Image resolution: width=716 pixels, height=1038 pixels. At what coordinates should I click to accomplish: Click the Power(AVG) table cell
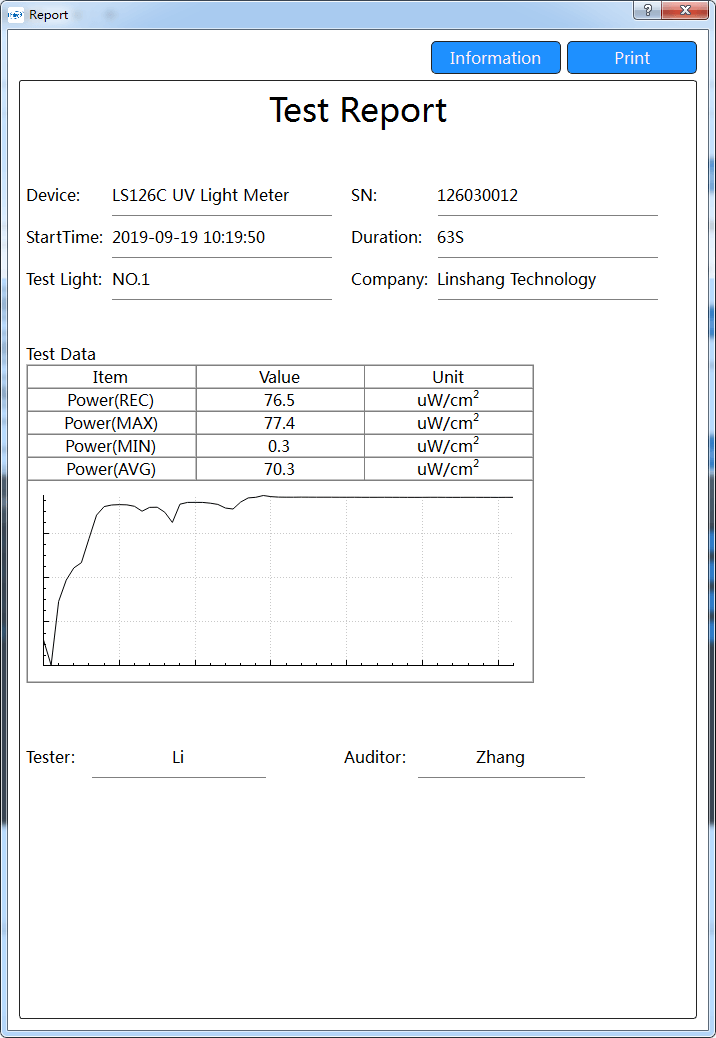111,469
